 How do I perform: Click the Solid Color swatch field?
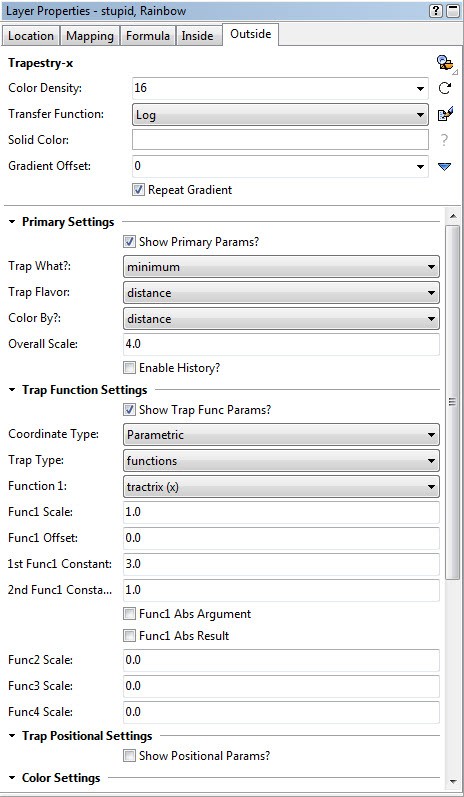tap(281, 140)
